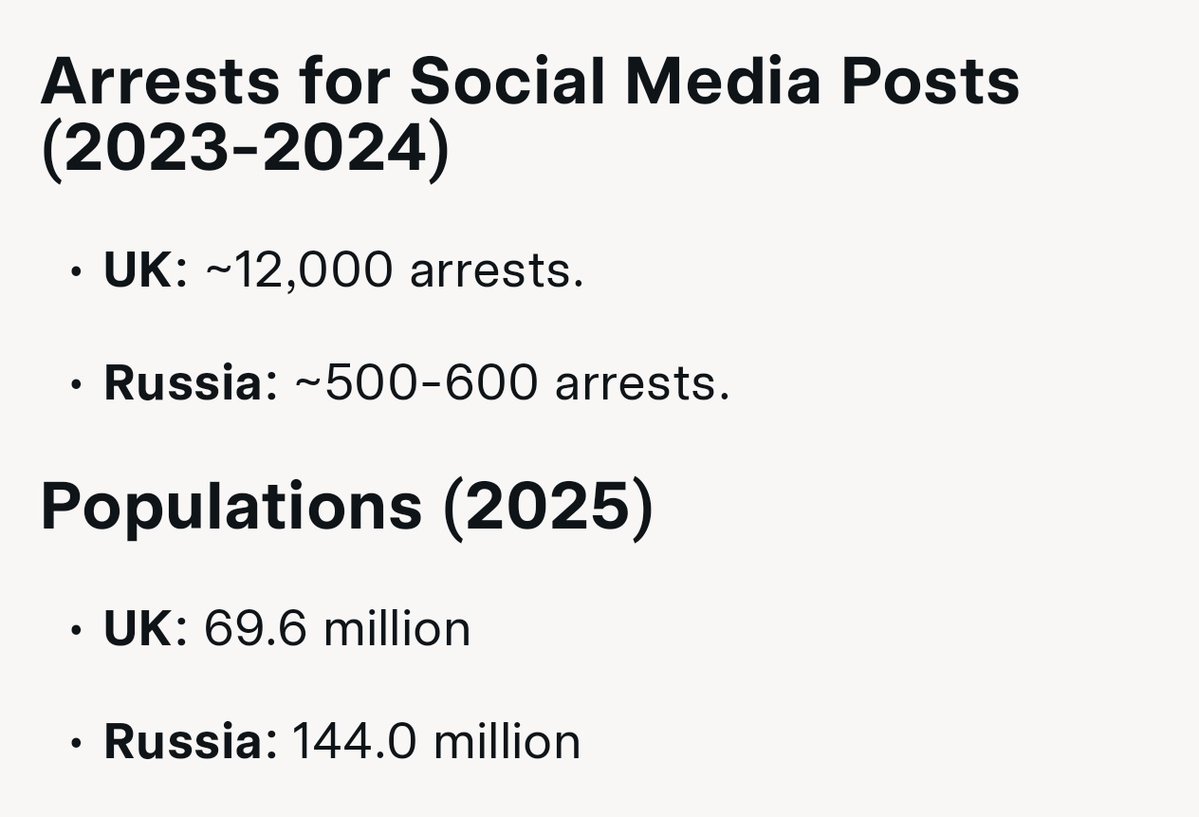Click the bold "UK" label beside ~12,000
This screenshot has height=817, width=1199.
point(138,269)
